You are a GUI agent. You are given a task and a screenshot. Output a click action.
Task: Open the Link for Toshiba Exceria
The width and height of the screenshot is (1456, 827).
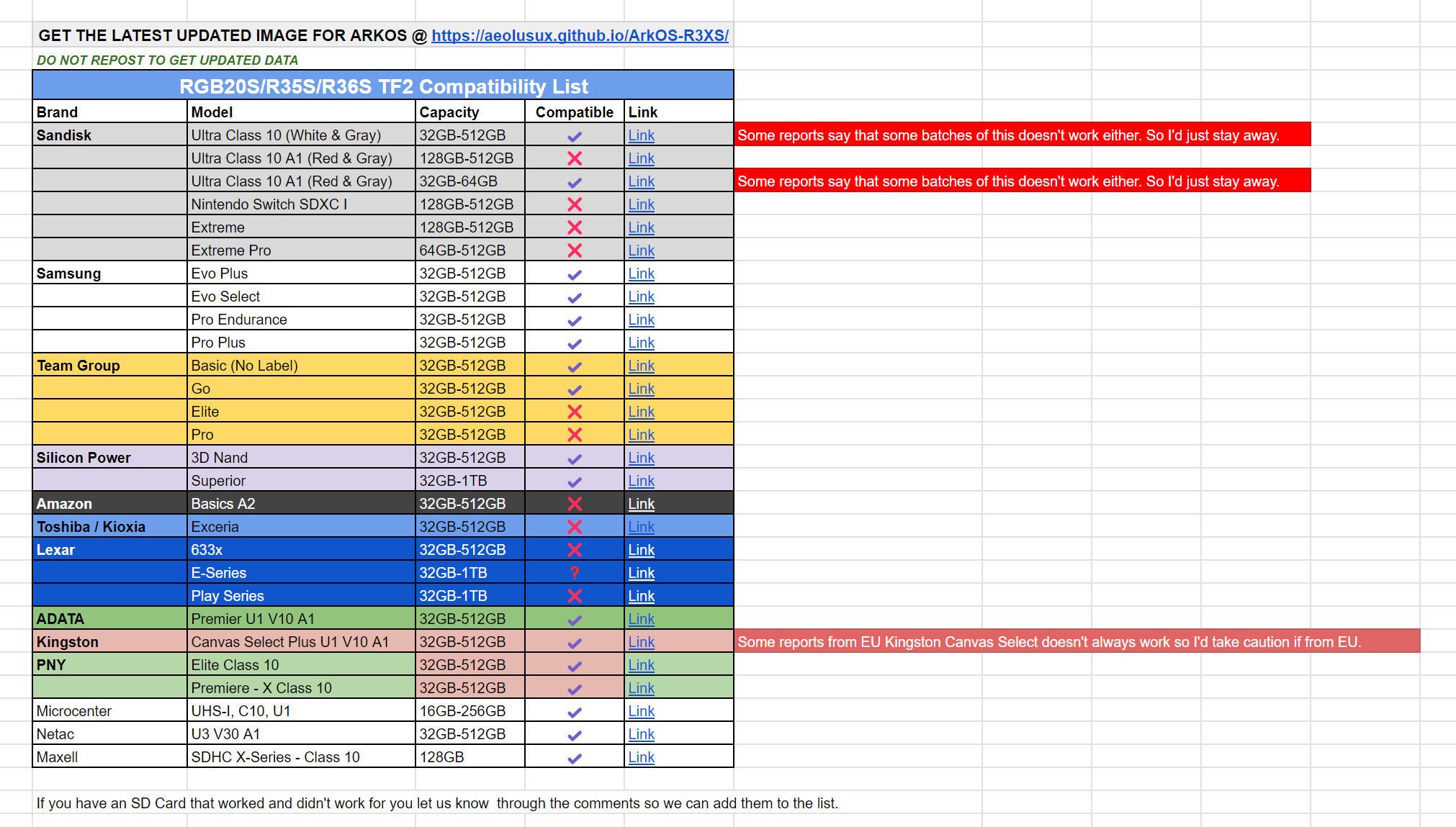(x=641, y=527)
